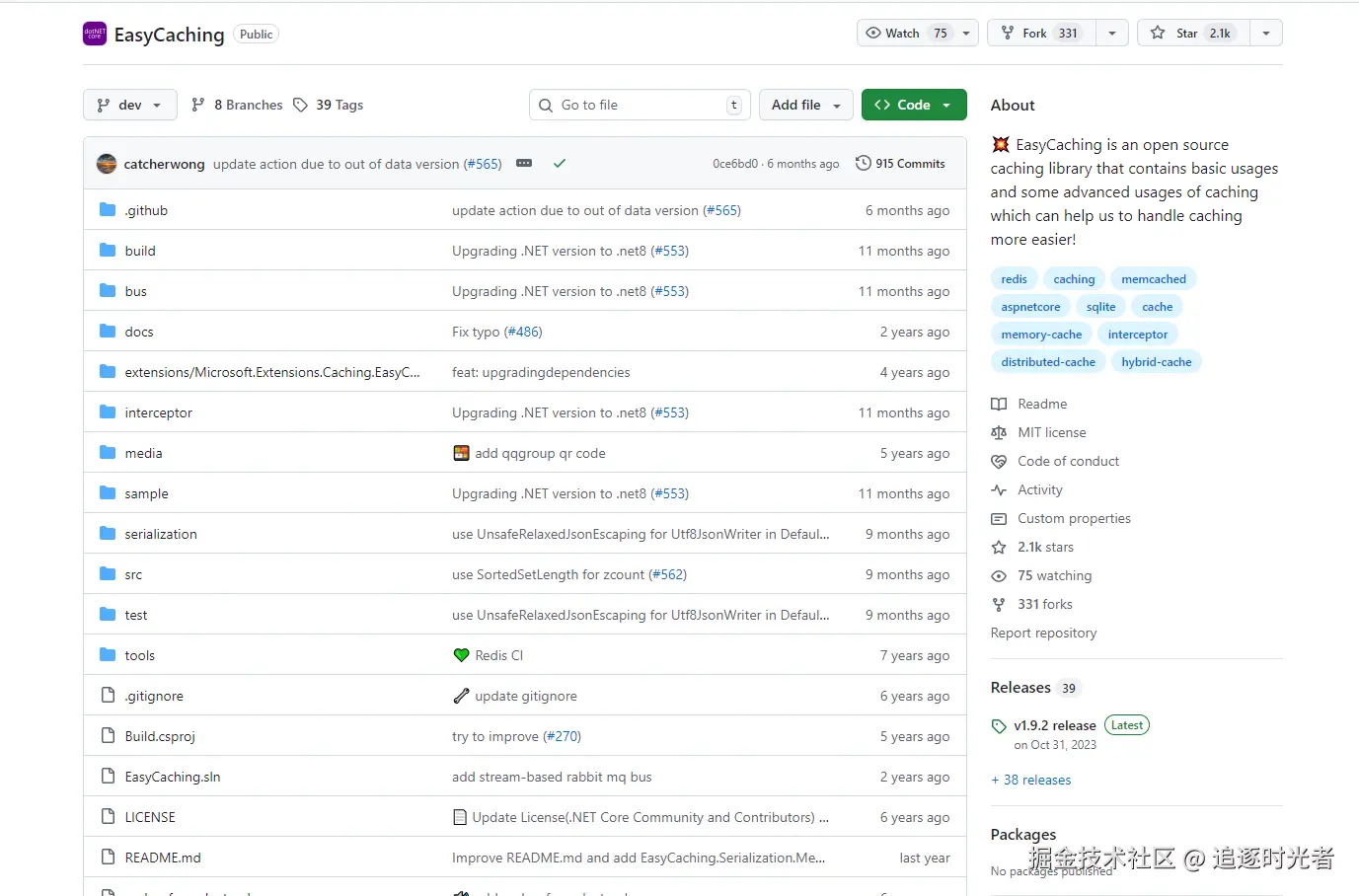Viewport: 1359px width, 896px height.
Task: Click the 'Redis CI' commit message
Action: 499,655
